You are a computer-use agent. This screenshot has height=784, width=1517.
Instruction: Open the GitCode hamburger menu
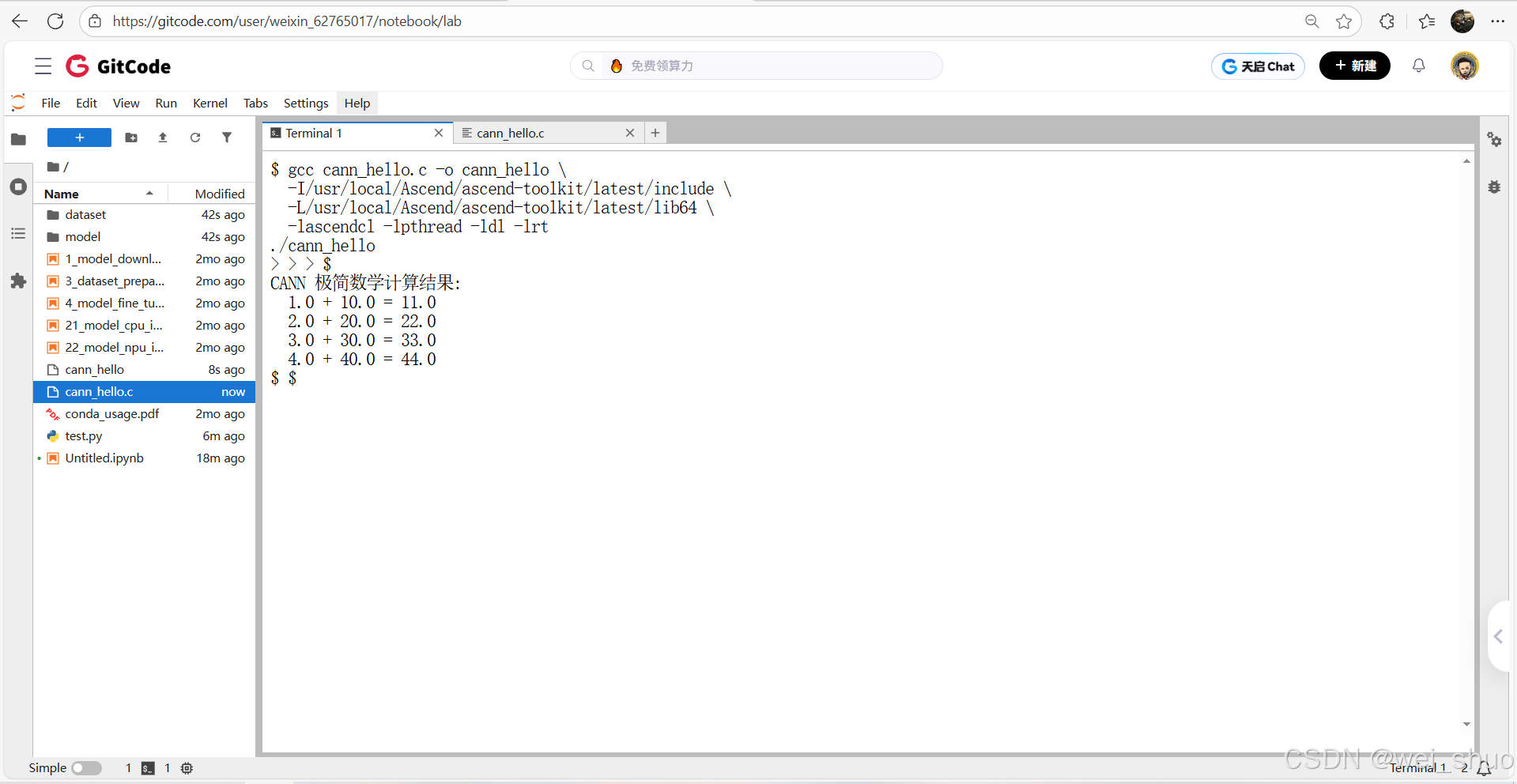click(x=43, y=66)
